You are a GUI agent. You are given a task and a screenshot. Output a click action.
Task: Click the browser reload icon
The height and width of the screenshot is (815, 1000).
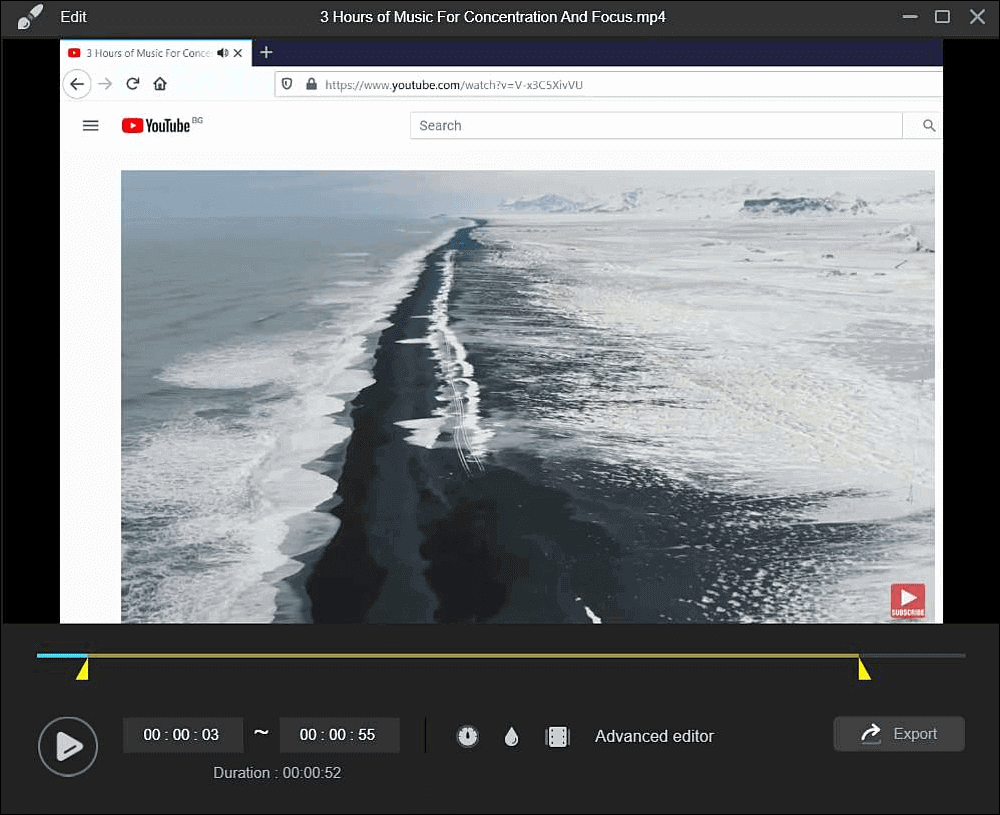pos(132,84)
